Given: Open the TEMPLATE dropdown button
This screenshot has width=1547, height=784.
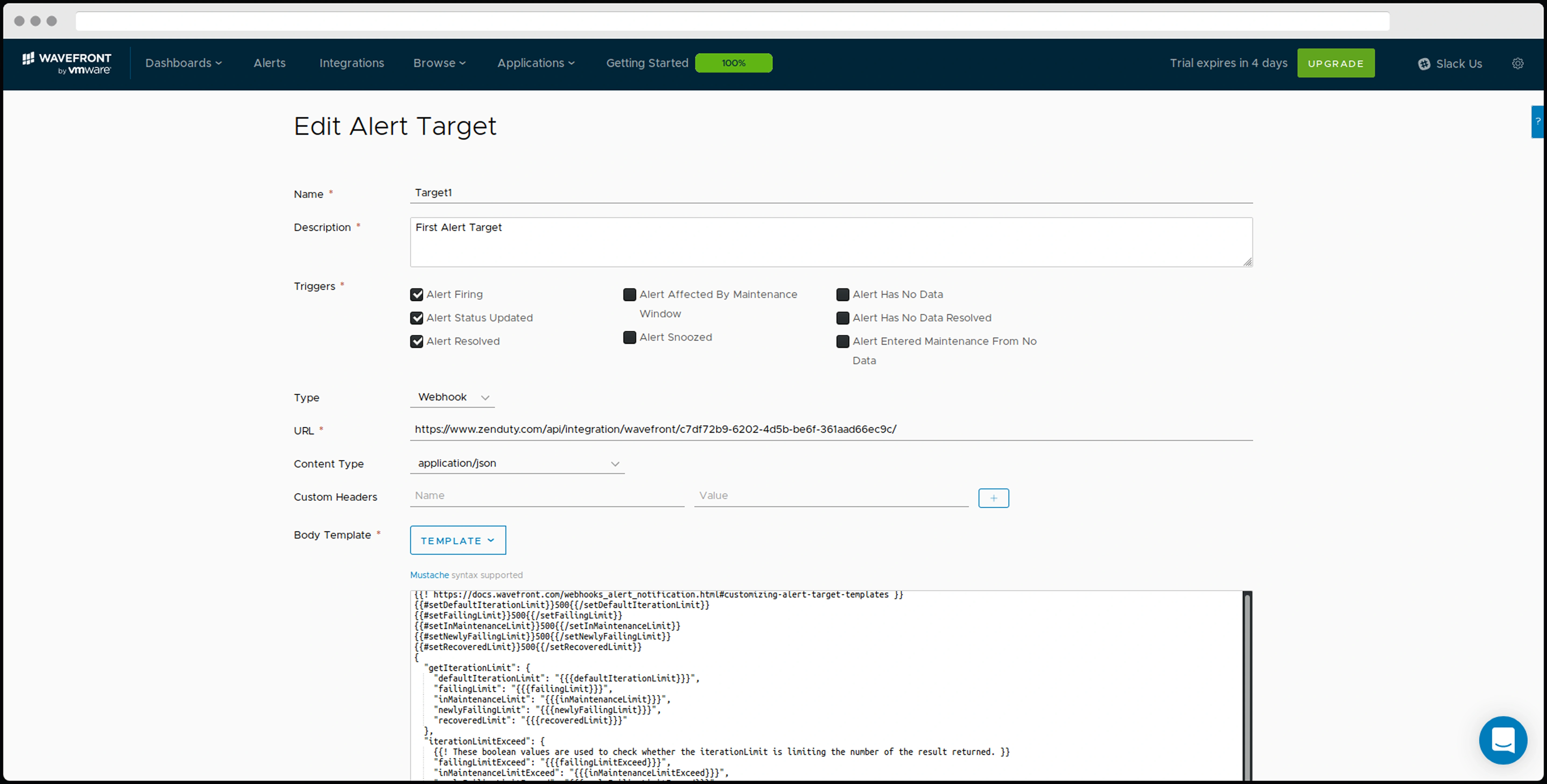Looking at the screenshot, I should [x=458, y=540].
